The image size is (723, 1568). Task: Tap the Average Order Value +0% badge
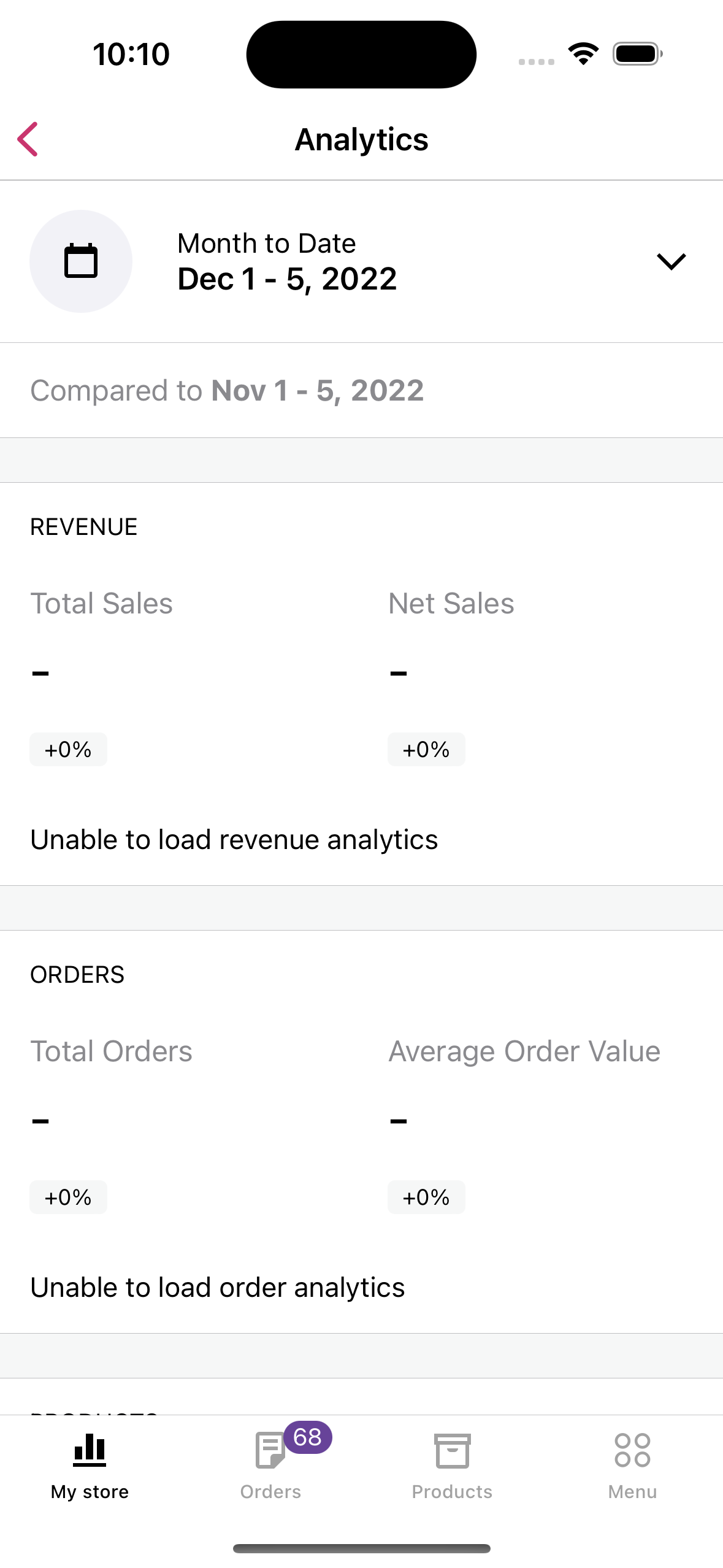(x=426, y=1197)
